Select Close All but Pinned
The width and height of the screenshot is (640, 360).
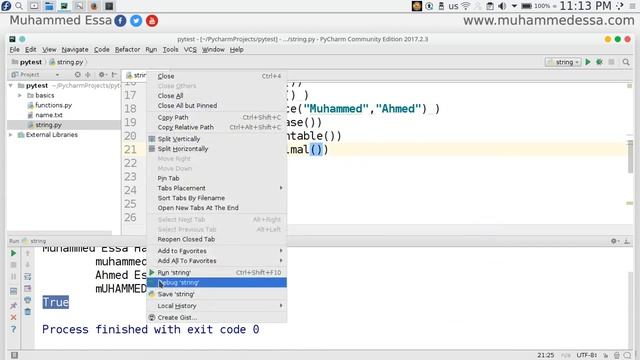click(x=217, y=106)
